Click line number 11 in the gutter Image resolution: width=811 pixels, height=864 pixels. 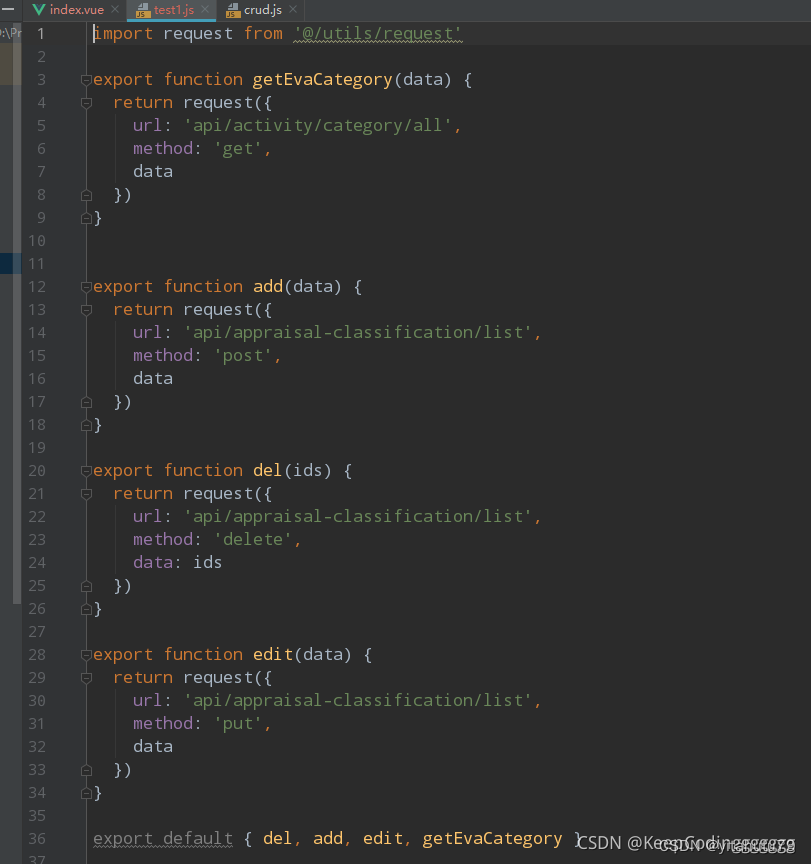36,264
